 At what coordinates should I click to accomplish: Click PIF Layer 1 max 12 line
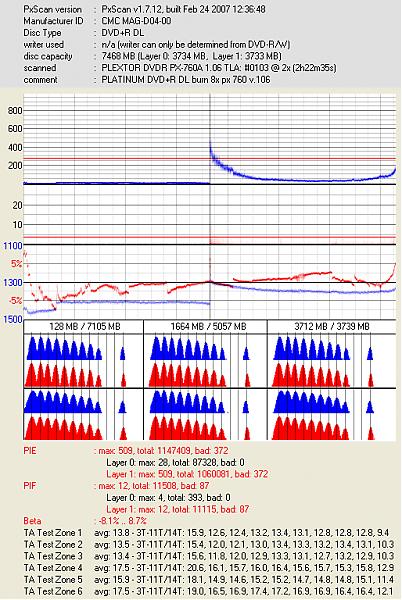pos(177,509)
